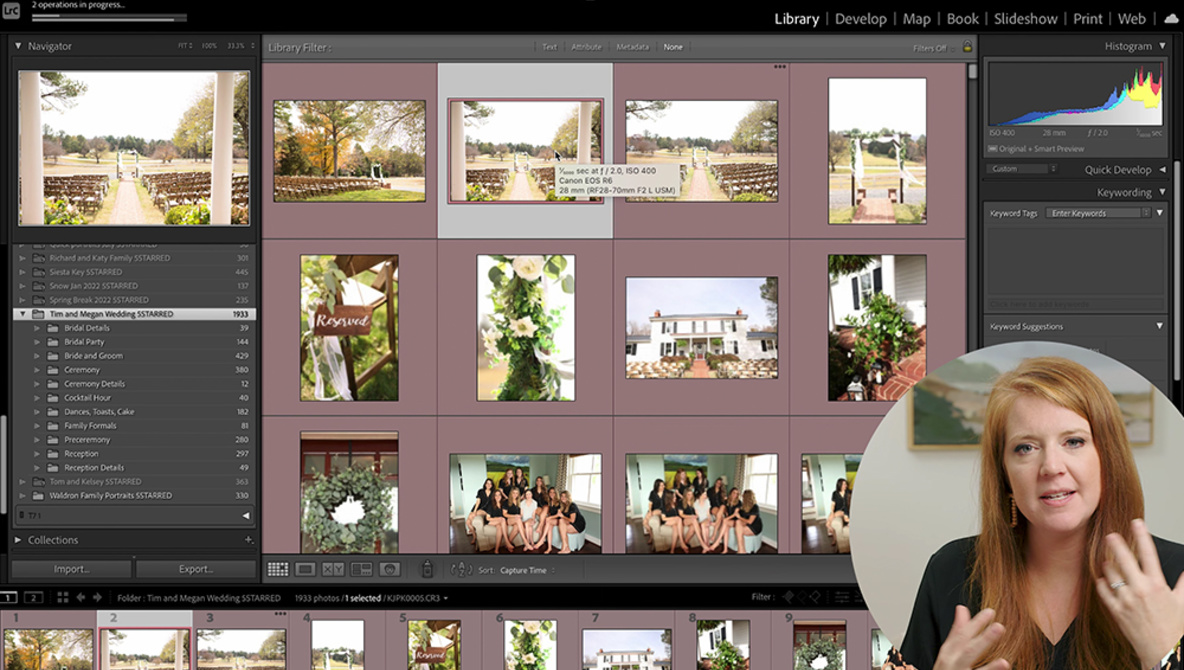1184x670 pixels.
Task: Collapse the Keywording panel
Action: tap(1162, 193)
